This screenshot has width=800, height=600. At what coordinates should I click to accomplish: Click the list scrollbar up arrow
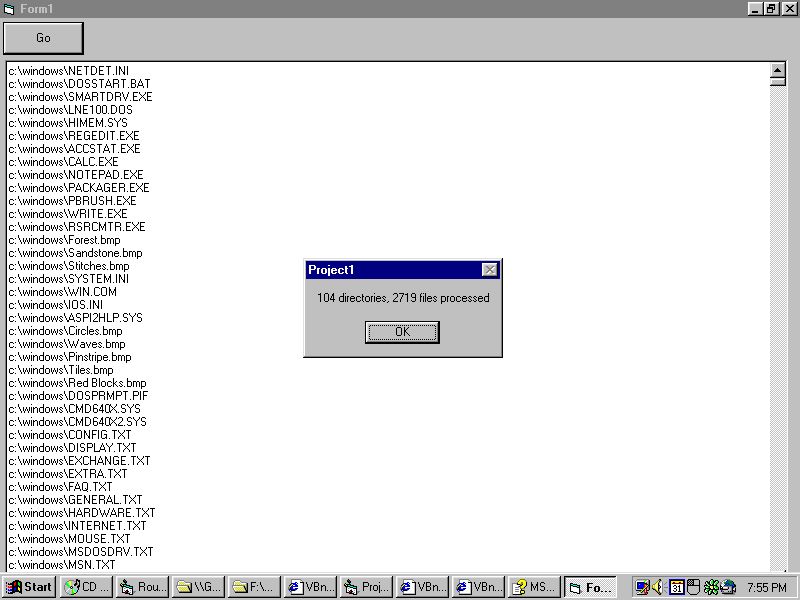778,70
